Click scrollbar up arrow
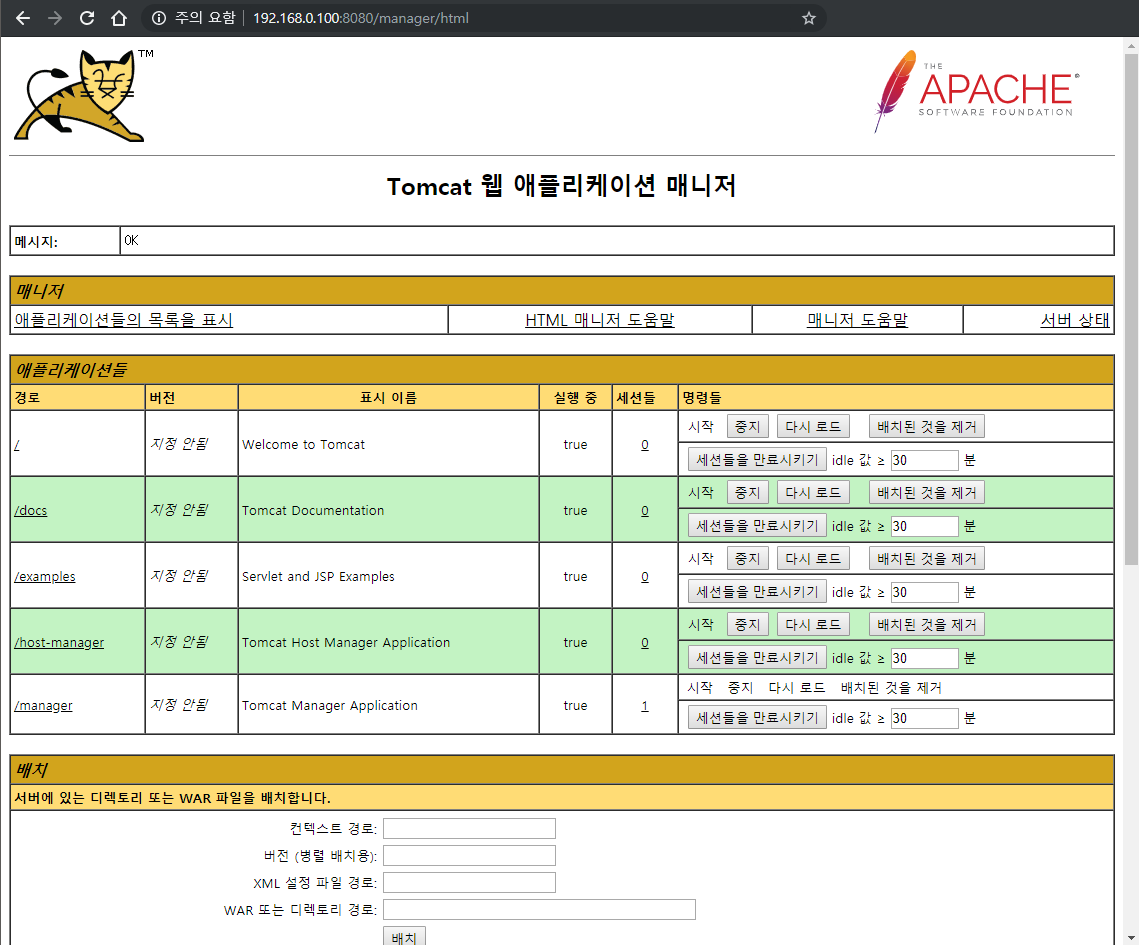The width and height of the screenshot is (1139, 945). (x=1131, y=45)
